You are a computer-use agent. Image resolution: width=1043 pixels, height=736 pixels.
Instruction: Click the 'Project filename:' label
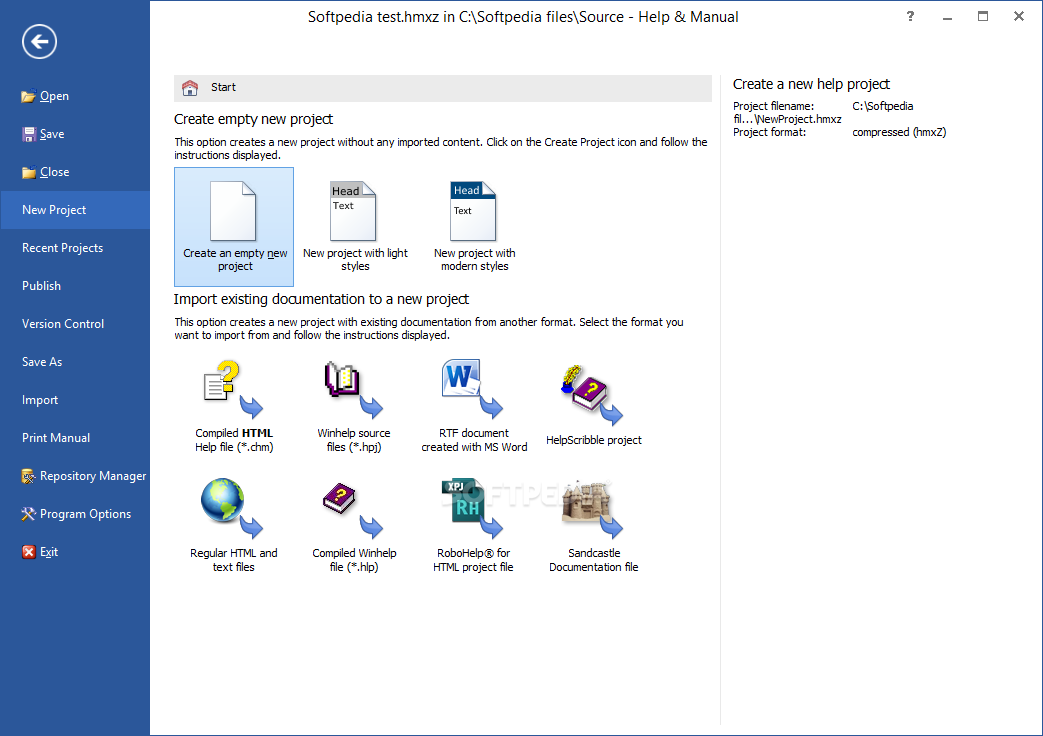[x=774, y=106]
